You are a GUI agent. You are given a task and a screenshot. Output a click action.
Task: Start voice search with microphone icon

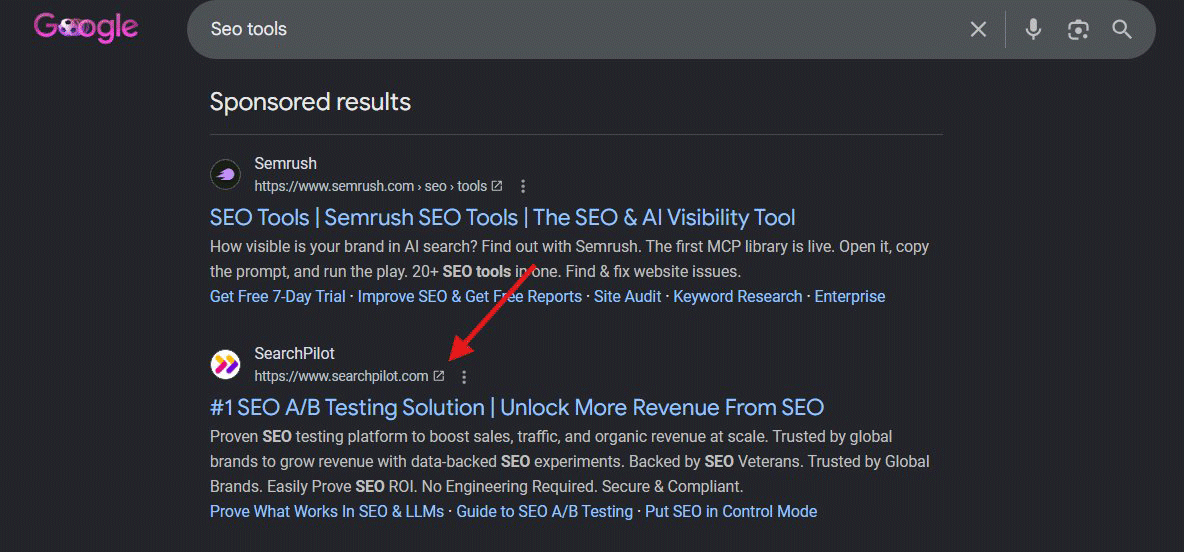pyautogui.click(x=1033, y=29)
